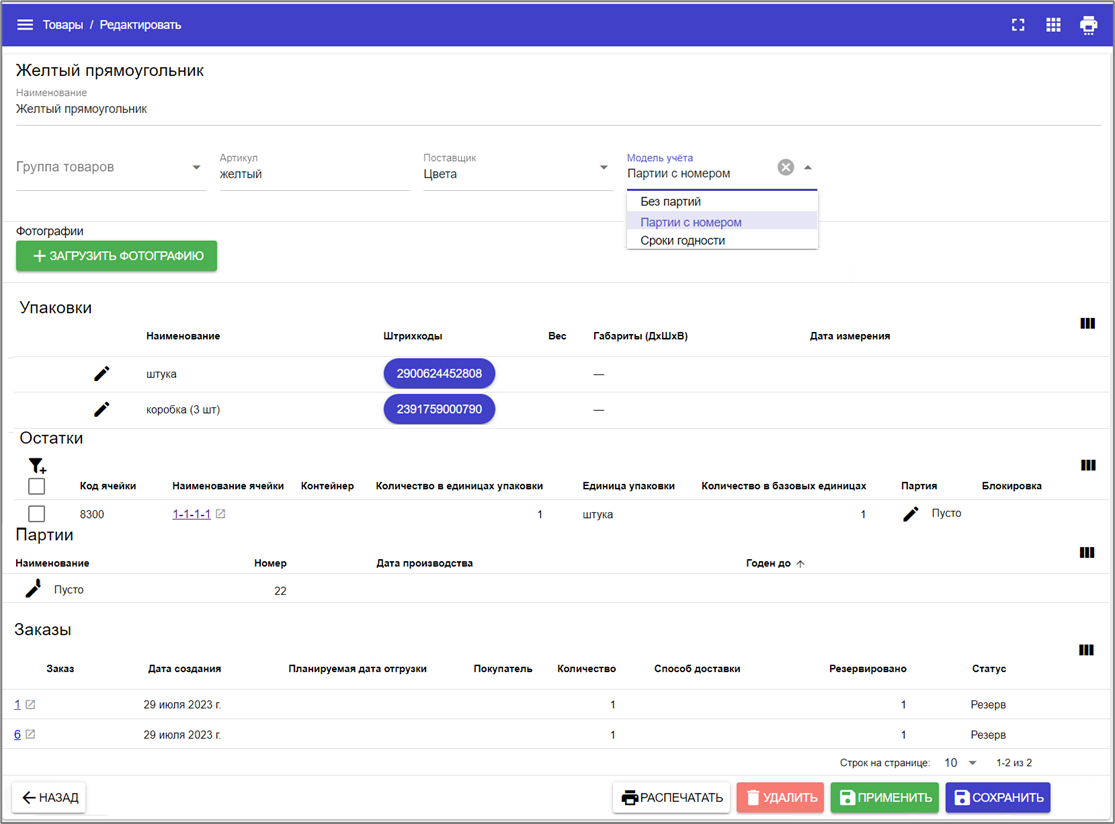Open the Поставщик dropdown
1115x824 pixels.
603,168
